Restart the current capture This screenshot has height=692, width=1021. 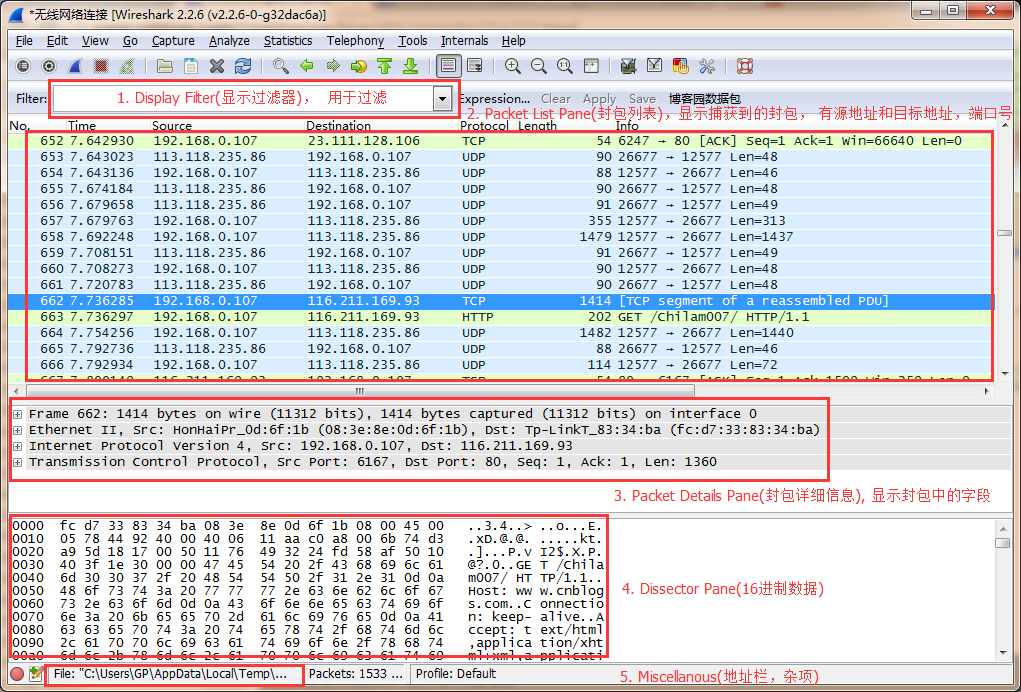coord(127,66)
